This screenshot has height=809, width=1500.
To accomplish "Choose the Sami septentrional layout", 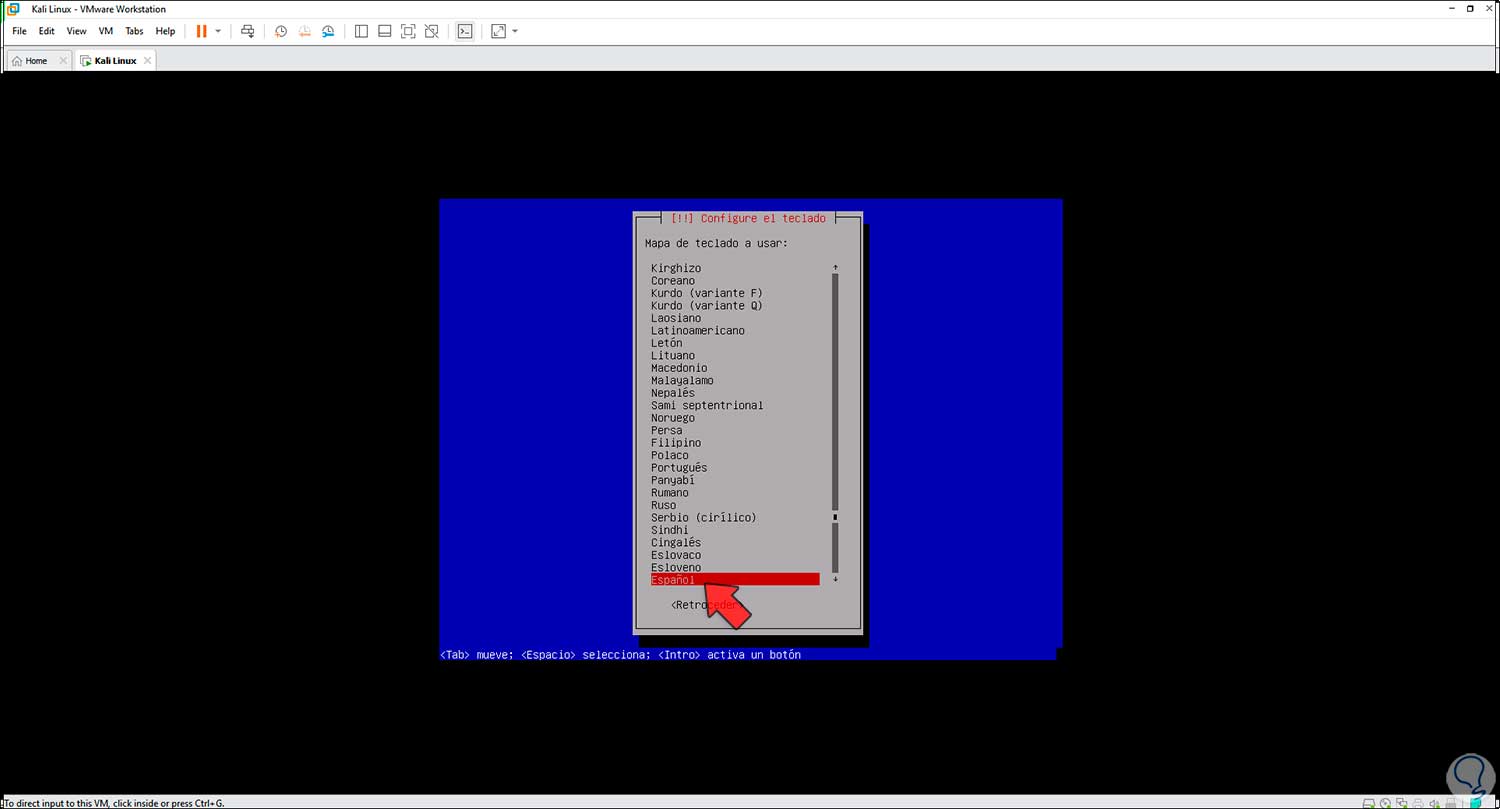I will (707, 406).
